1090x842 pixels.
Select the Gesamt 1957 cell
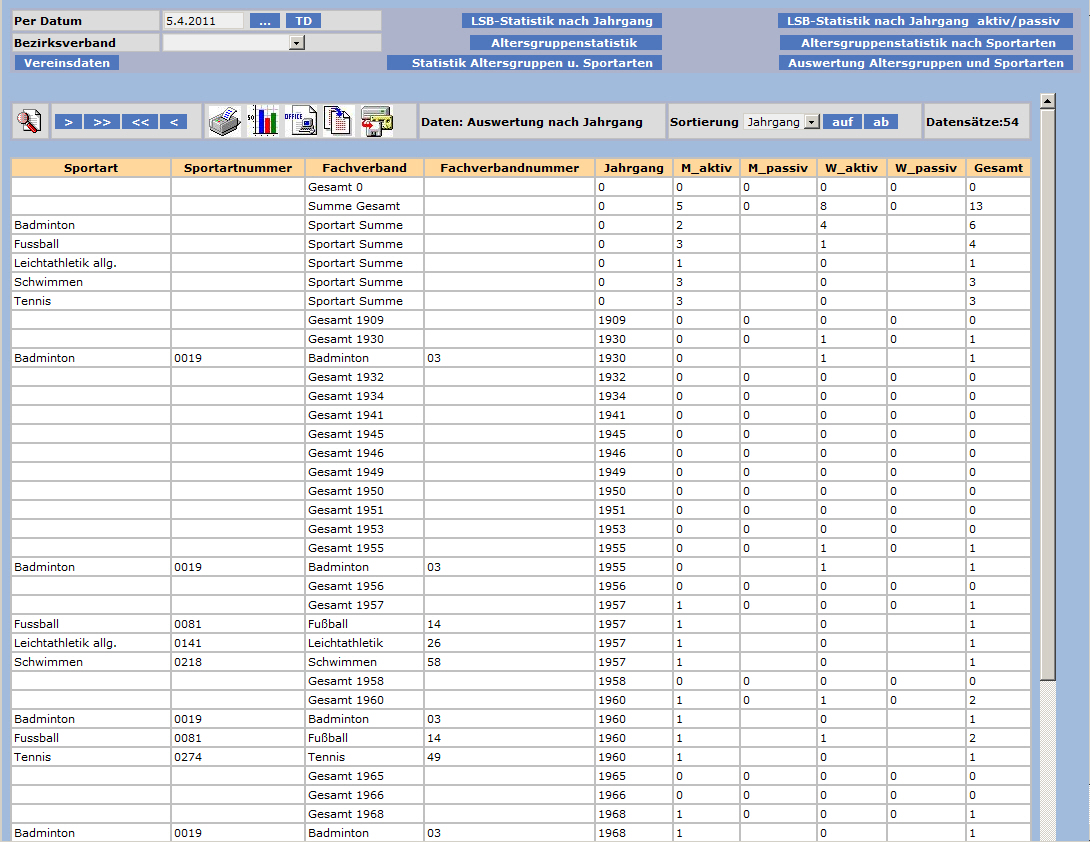(x=364, y=606)
